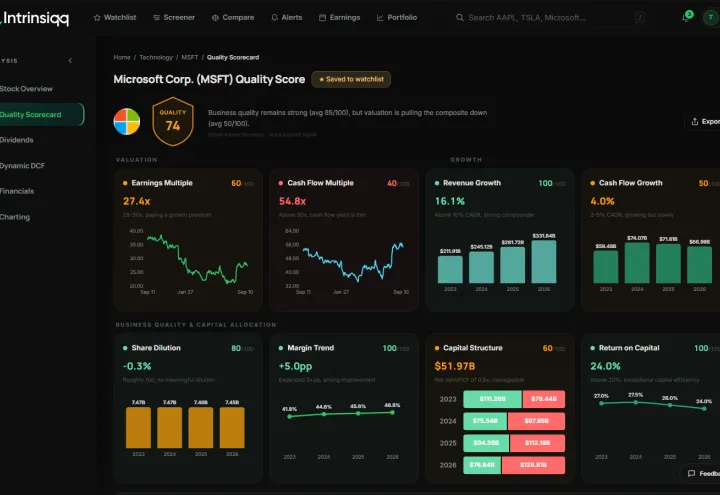Click the 16.1% revenue growth value
The width and height of the screenshot is (720, 495).
(450, 201)
